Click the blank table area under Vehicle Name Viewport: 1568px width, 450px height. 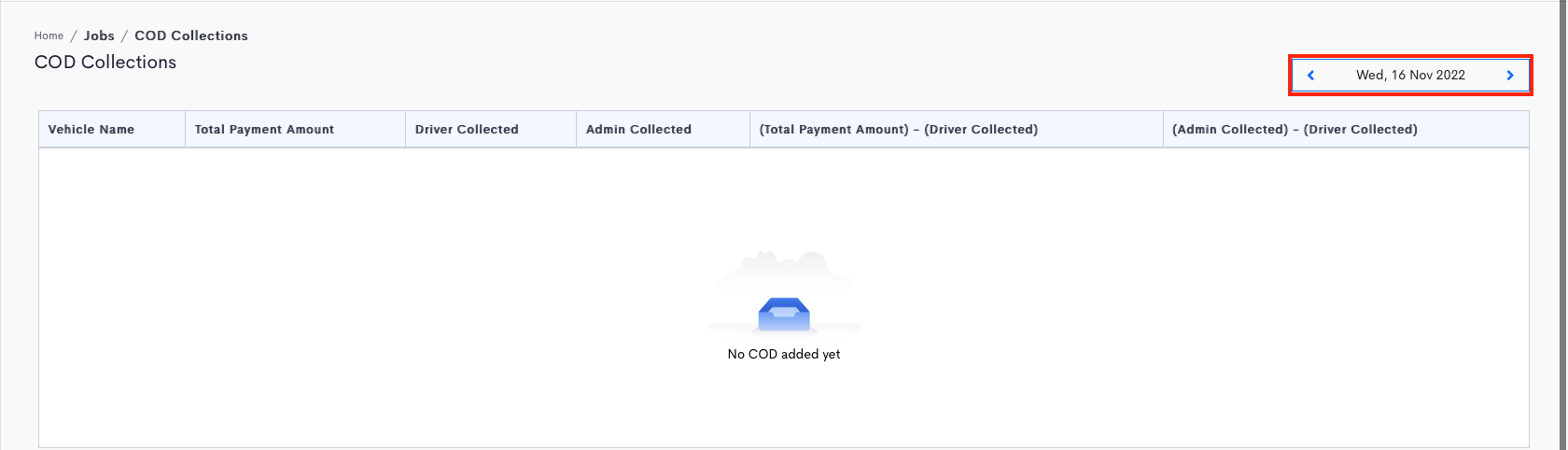[112, 297]
